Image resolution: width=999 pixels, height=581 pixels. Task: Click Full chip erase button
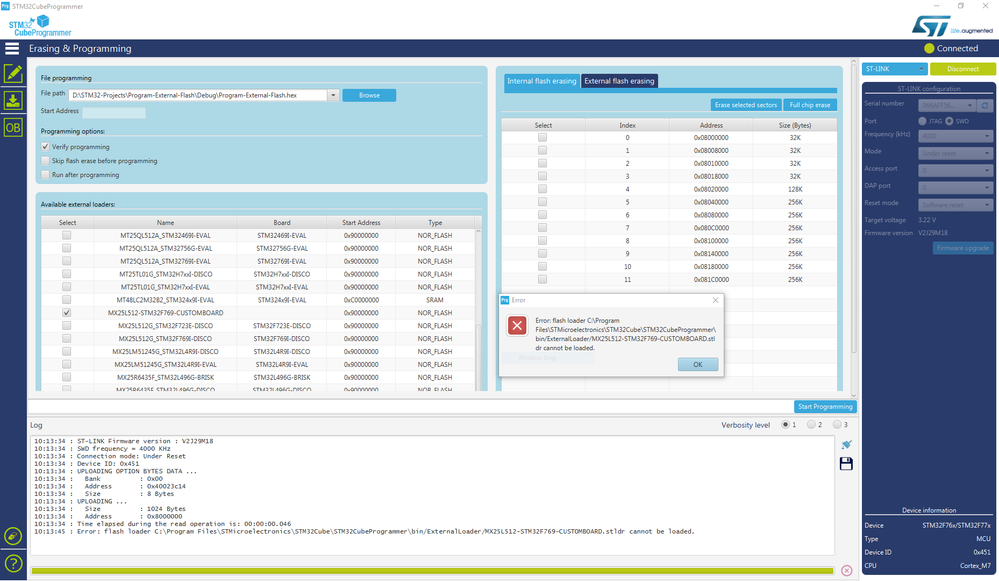coord(810,104)
